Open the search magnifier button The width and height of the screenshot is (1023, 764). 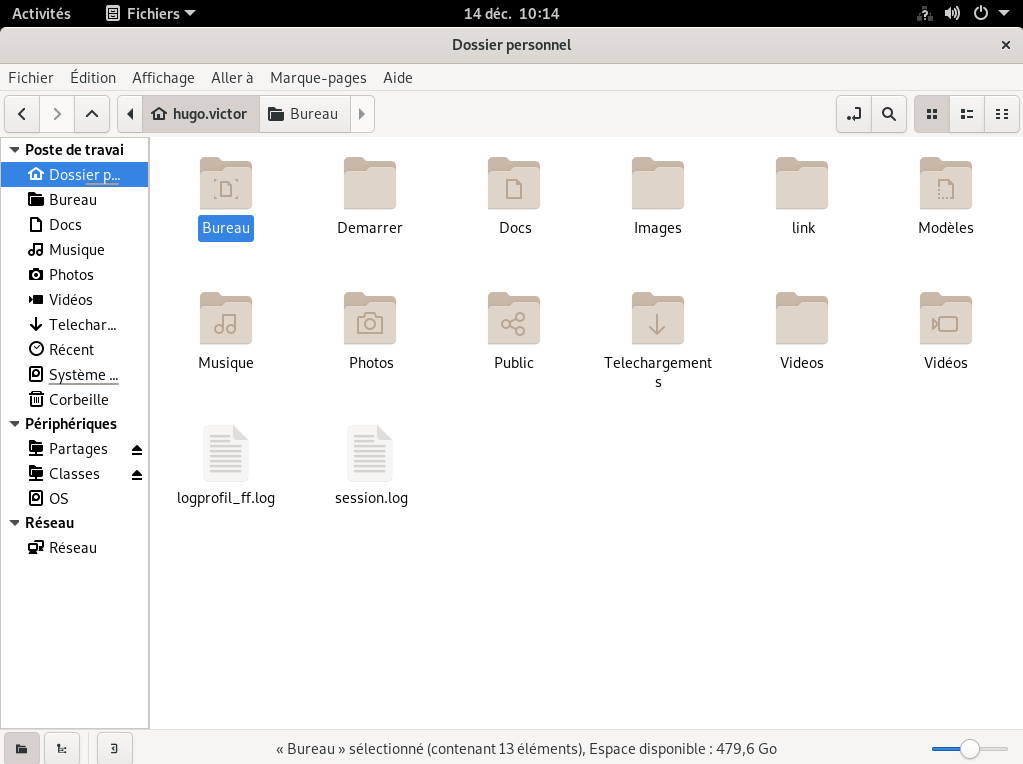889,114
